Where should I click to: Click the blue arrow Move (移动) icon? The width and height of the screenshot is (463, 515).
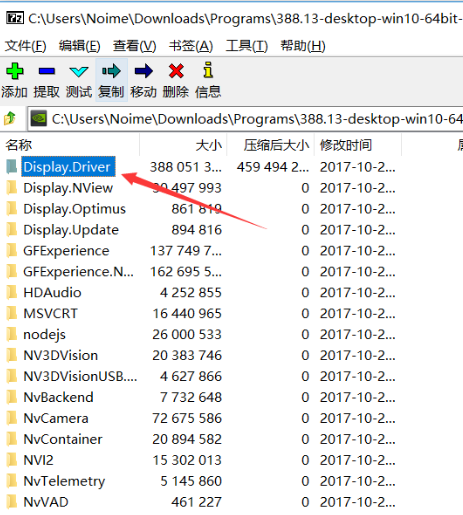(144, 71)
